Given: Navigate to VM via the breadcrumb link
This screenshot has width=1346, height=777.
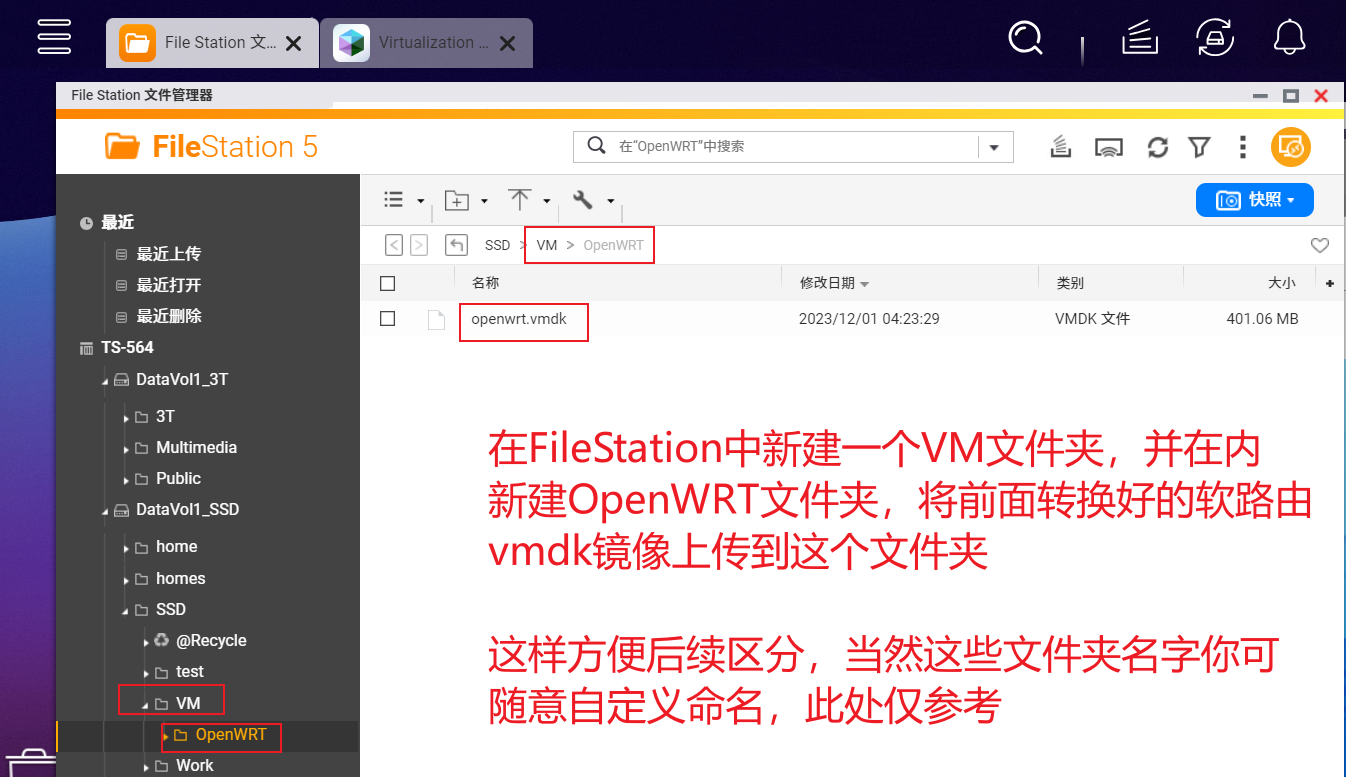Looking at the screenshot, I should [x=546, y=245].
